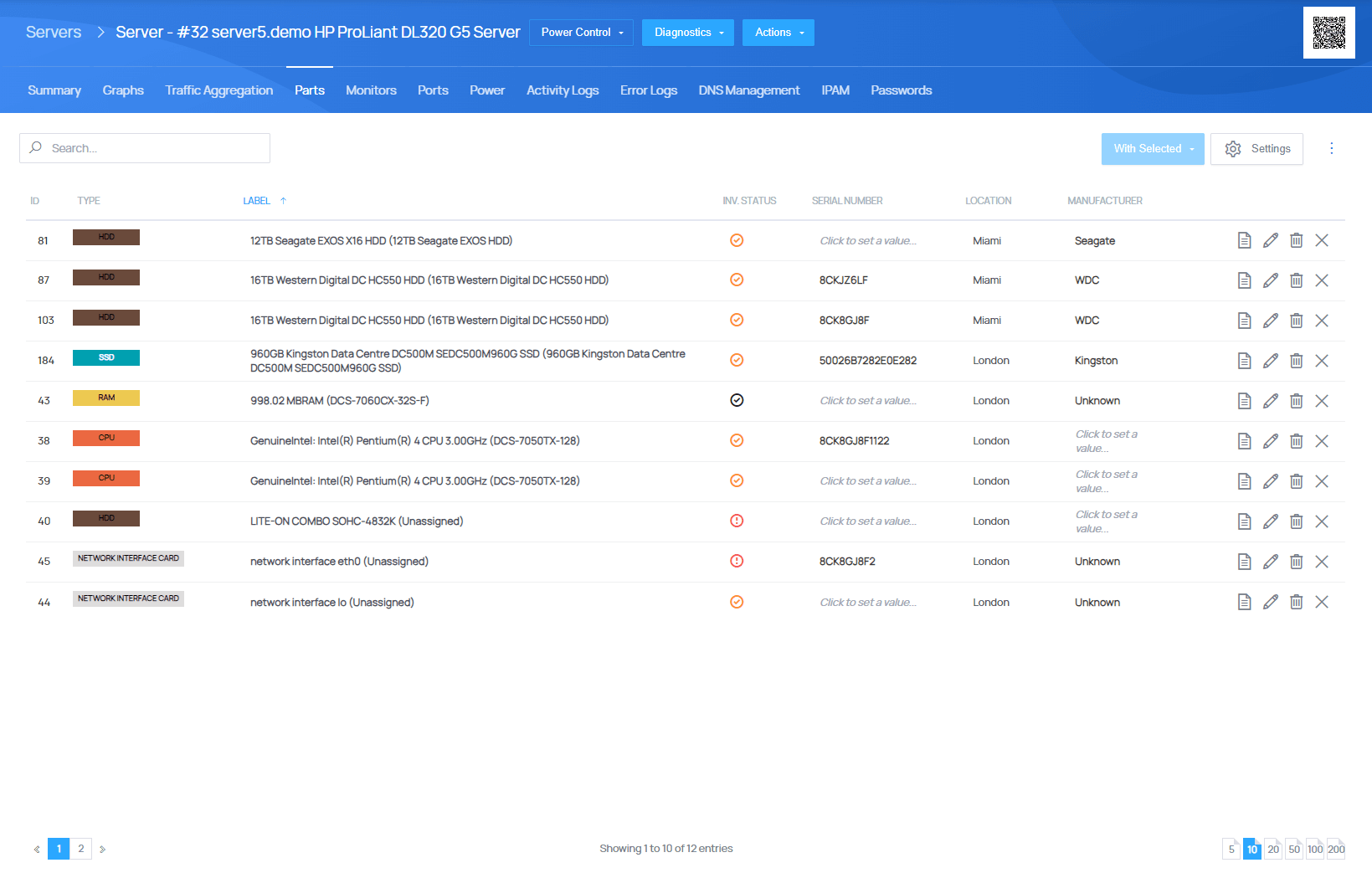Remove part ID 103 with X icon
1372x873 pixels.
pos(1322,321)
